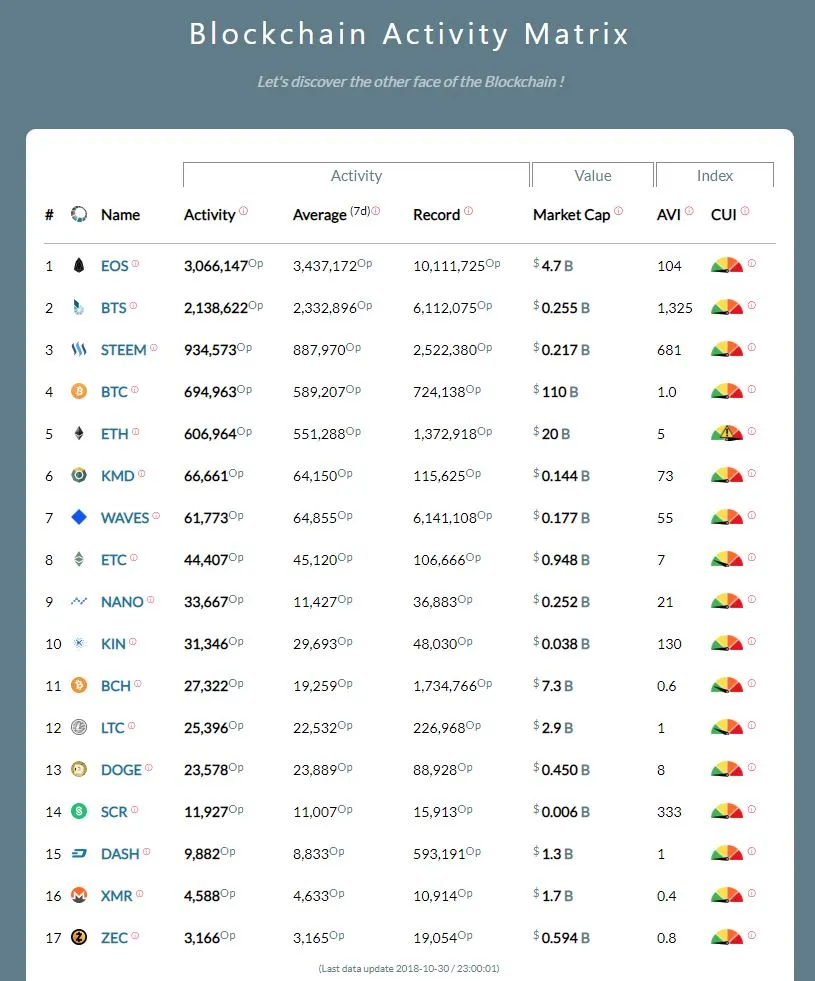Sort by the CUI column header
The height and width of the screenshot is (981, 815).
coord(724,215)
